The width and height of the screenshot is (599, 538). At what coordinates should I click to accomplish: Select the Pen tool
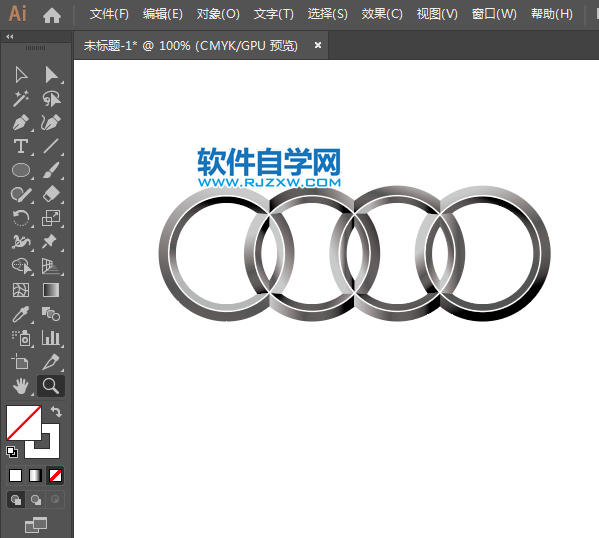[21, 123]
